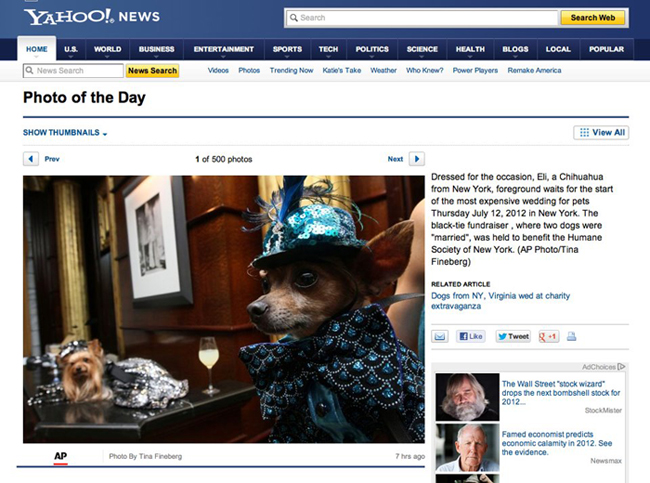Click the Yahoo! News logo
The image size is (650, 483).
pos(92,17)
